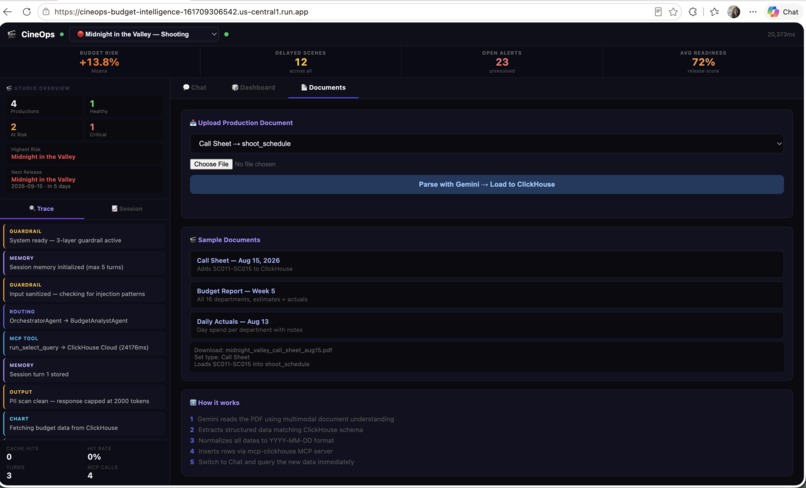Open the browser settings ellipsis menu
The height and width of the screenshot is (488, 806).
coord(753,11)
